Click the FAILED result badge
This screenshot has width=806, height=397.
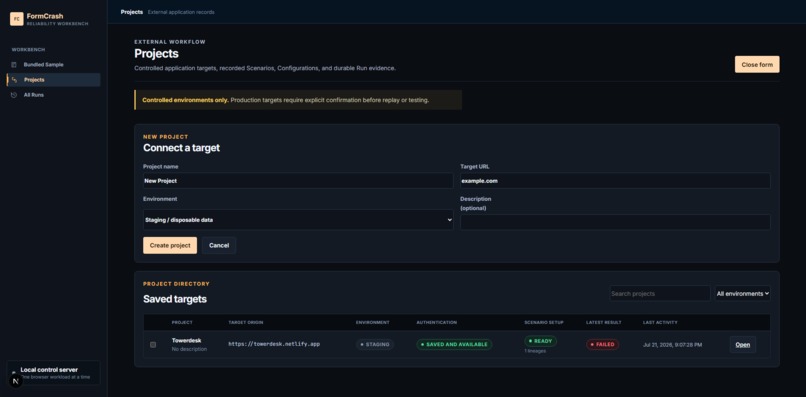602,345
